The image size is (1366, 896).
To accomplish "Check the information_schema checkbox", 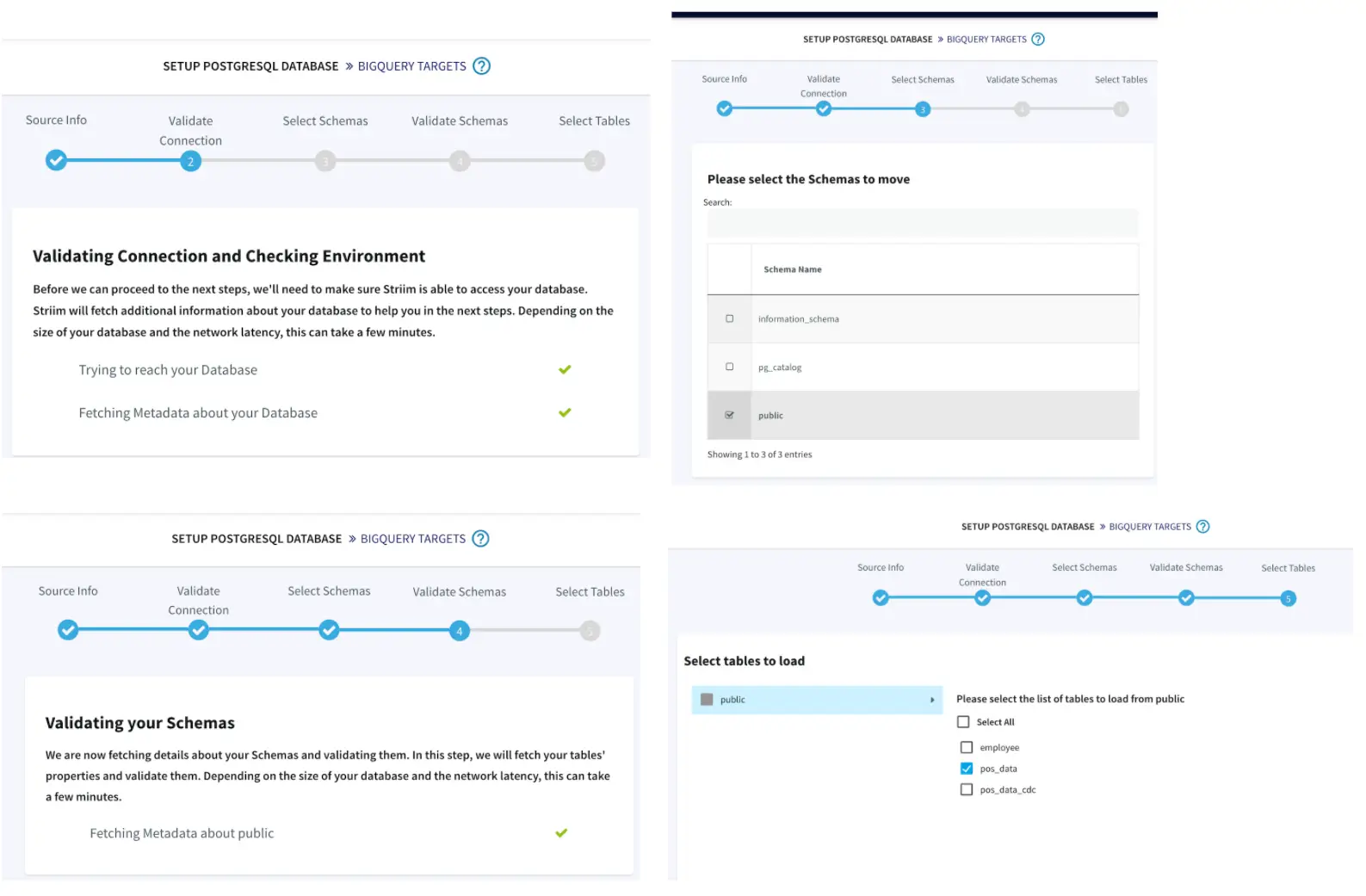I will click(730, 318).
